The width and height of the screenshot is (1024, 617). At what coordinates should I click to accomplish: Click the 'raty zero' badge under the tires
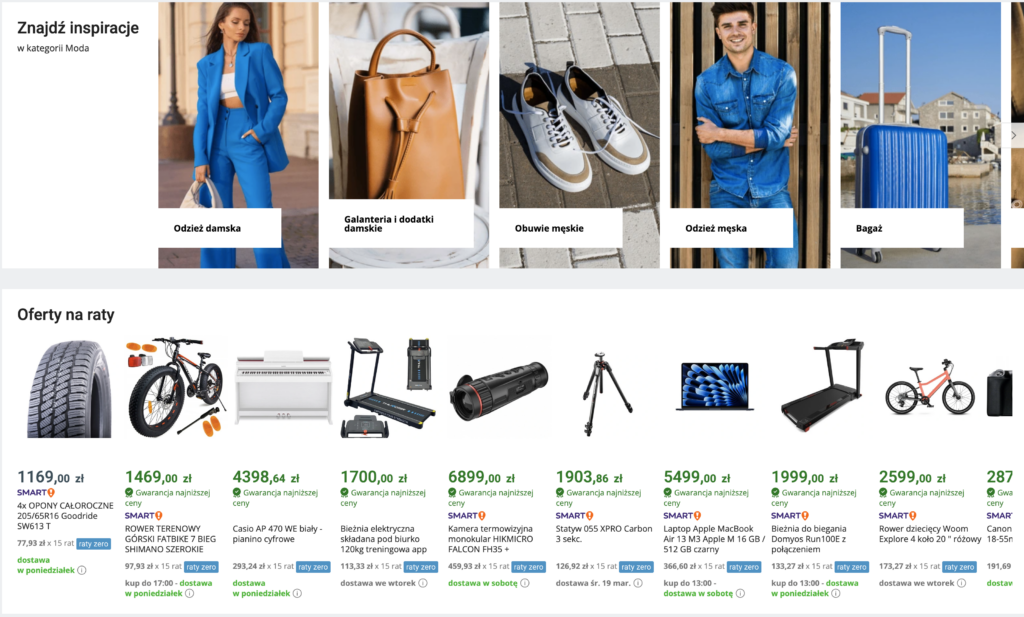[93, 543]
